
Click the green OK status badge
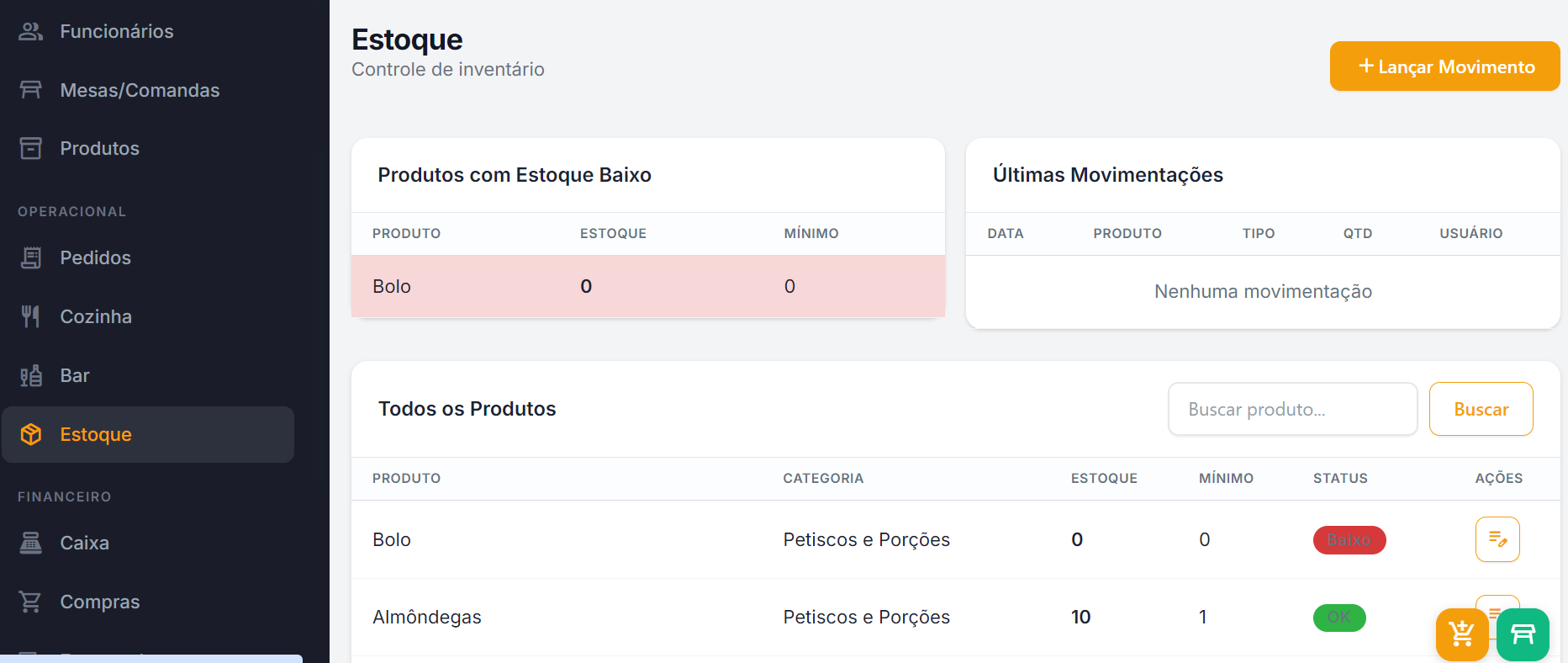(x=1339, y=618)
